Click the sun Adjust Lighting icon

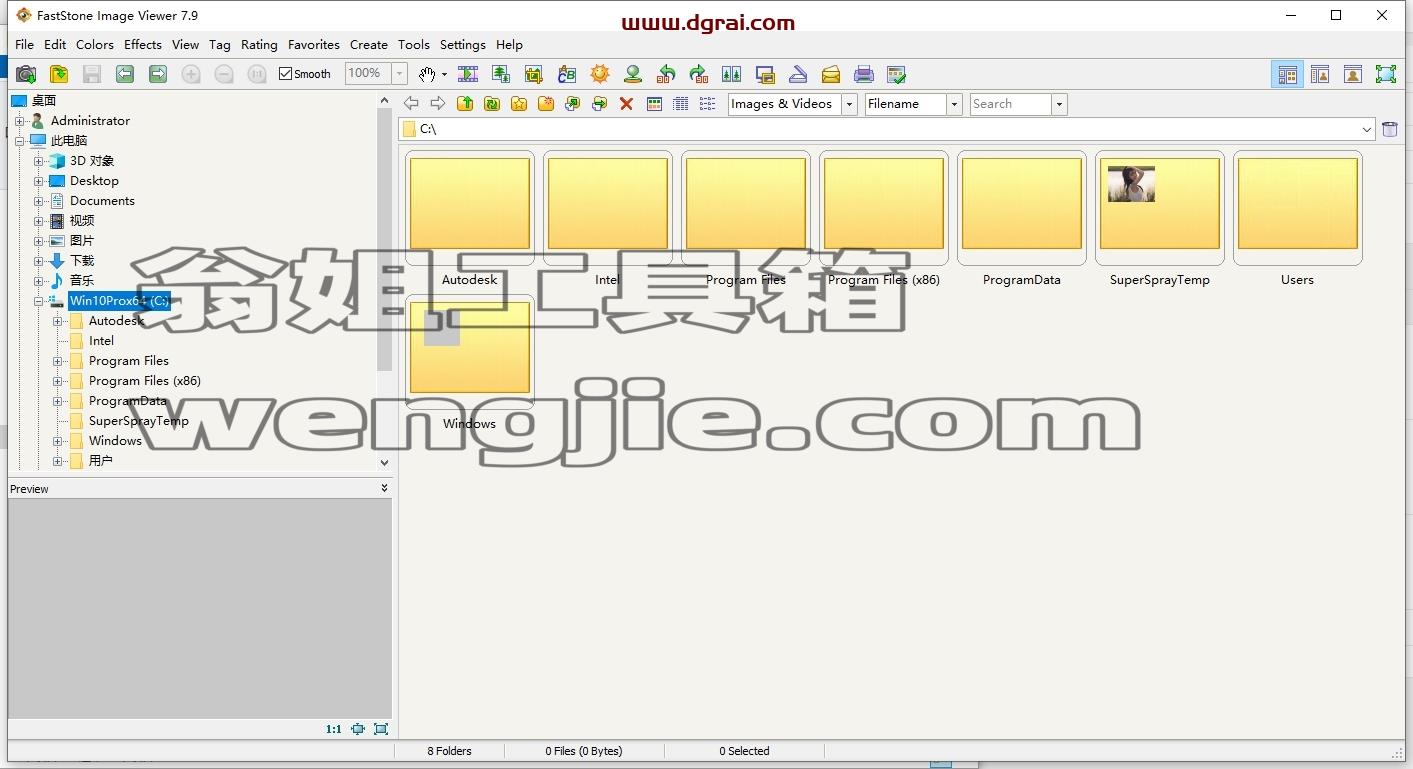599,74
